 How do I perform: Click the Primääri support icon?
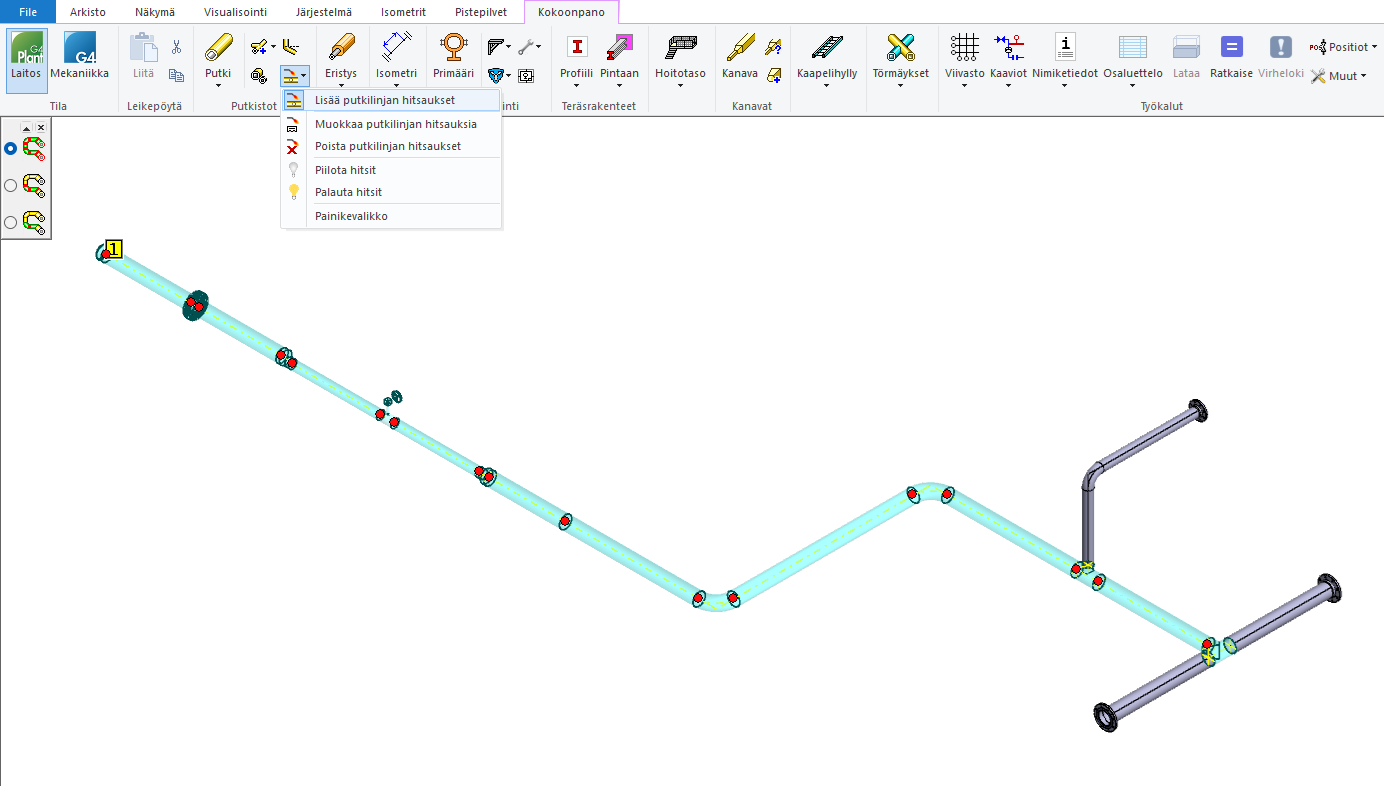(453, 48)
